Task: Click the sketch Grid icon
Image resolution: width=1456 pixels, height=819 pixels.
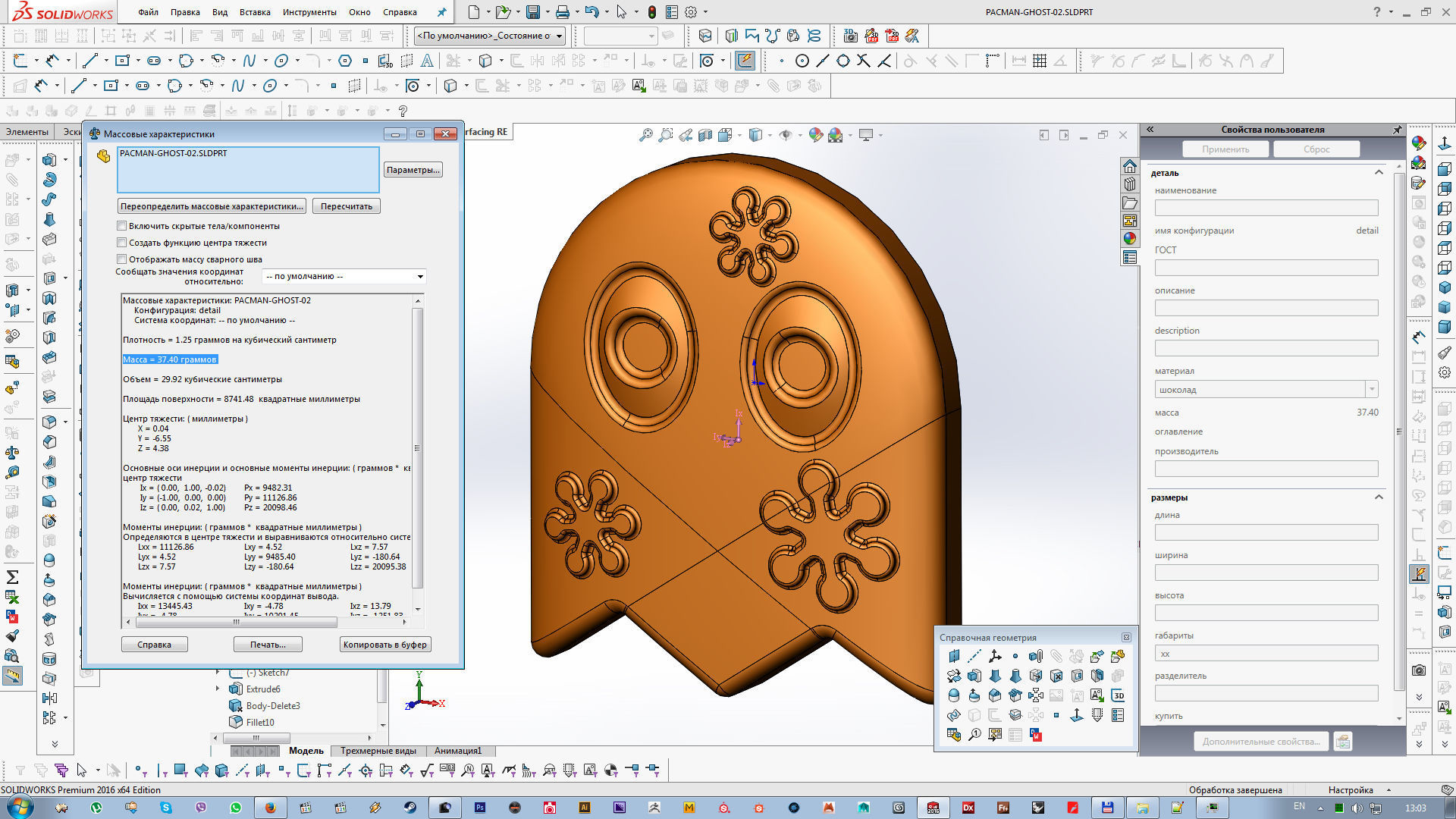Action: pos(1040,61)
